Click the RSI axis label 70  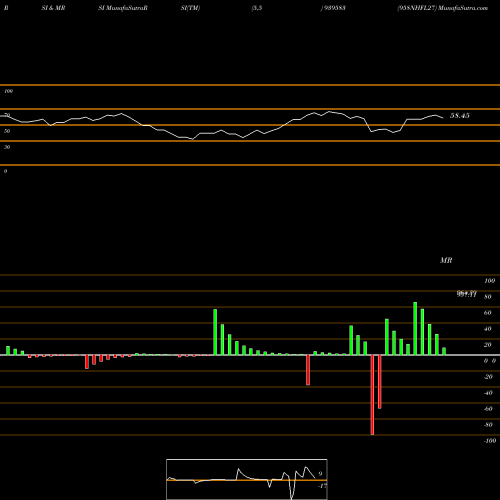click(7, 115)
